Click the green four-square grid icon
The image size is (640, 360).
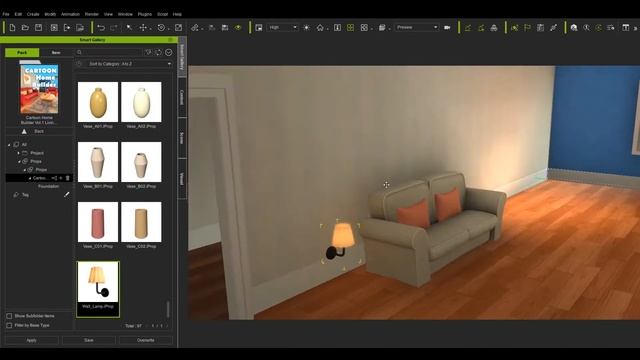pyautogui.click(x=350, y=27)
